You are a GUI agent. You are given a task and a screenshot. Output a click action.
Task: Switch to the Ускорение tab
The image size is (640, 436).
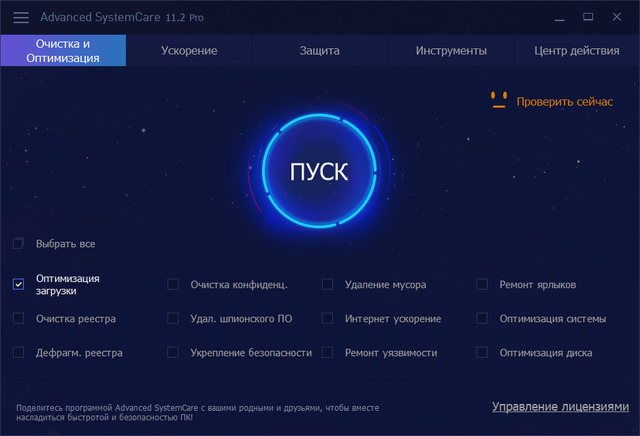click(189, 51)
